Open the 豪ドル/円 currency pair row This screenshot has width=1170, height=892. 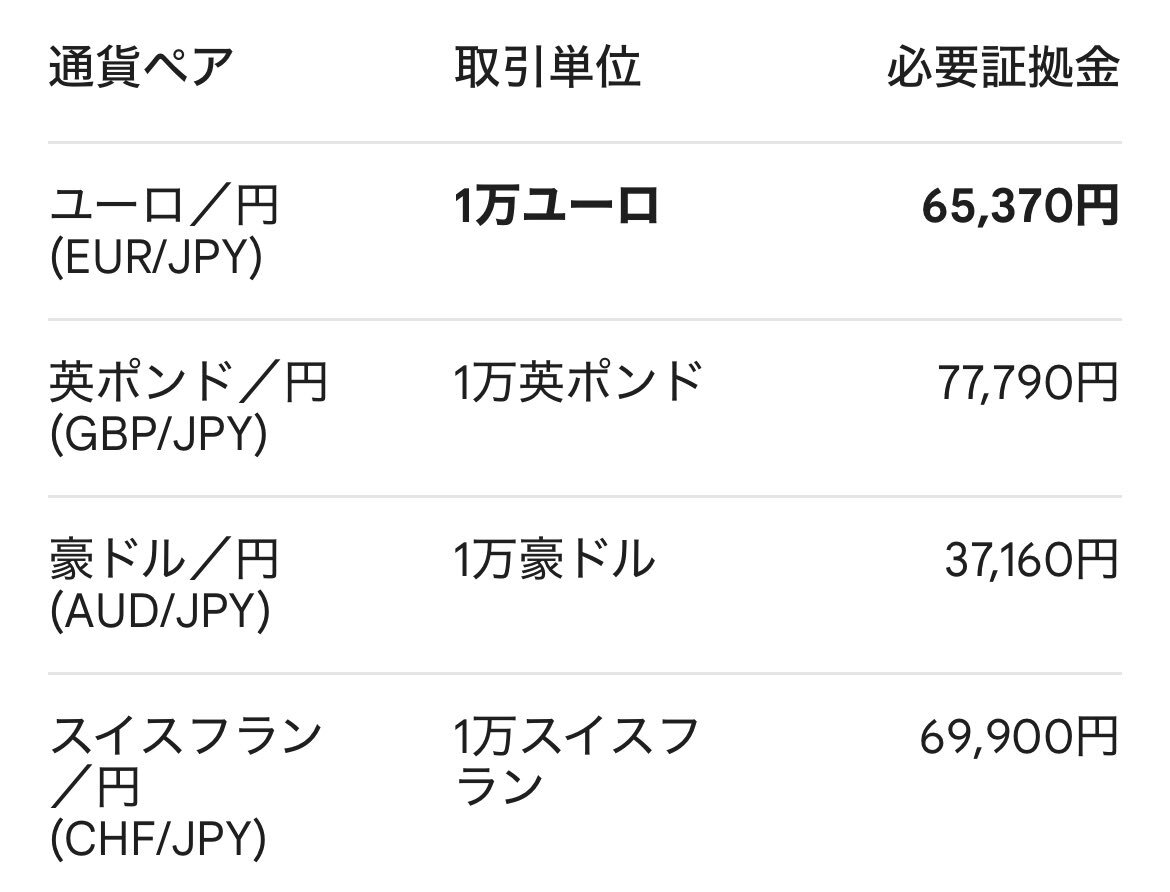[585, 584]
